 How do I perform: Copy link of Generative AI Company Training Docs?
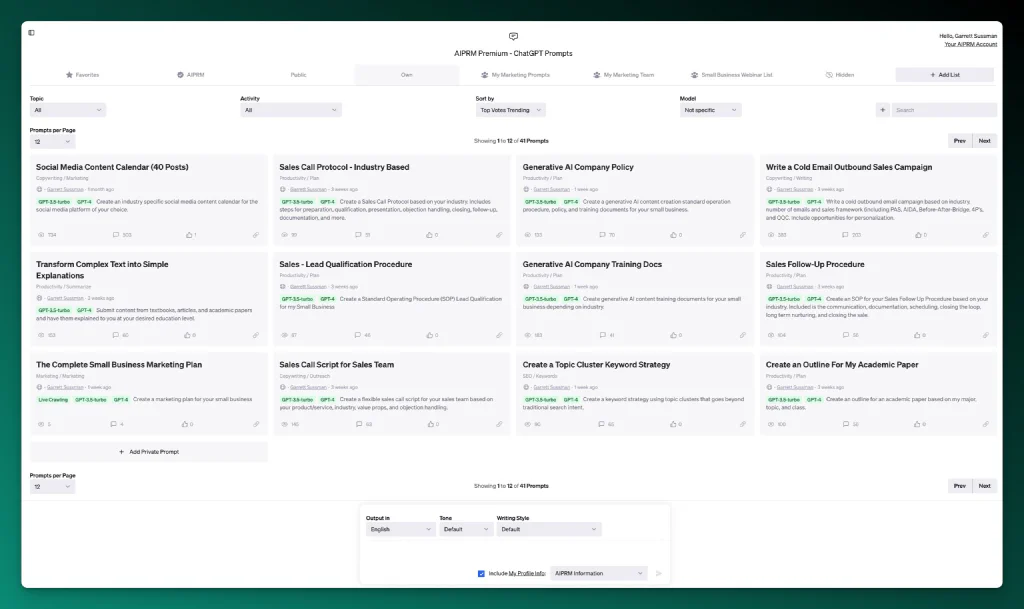(x=743, y=335)
